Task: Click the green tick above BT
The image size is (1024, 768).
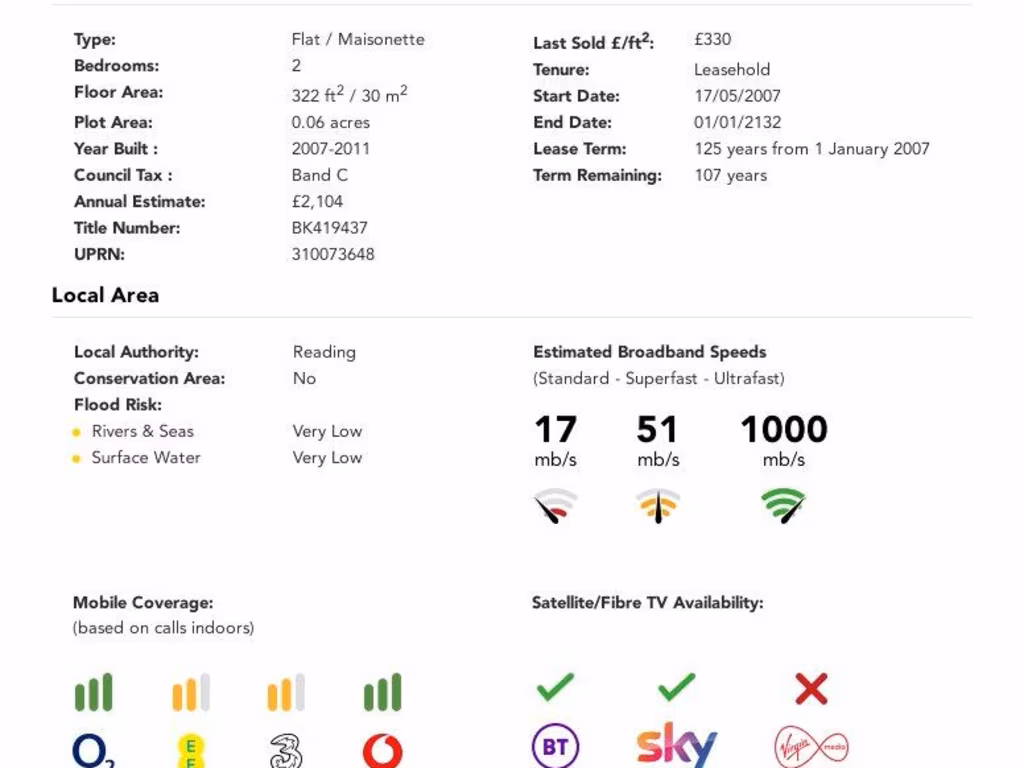Action: click(555, 687)
